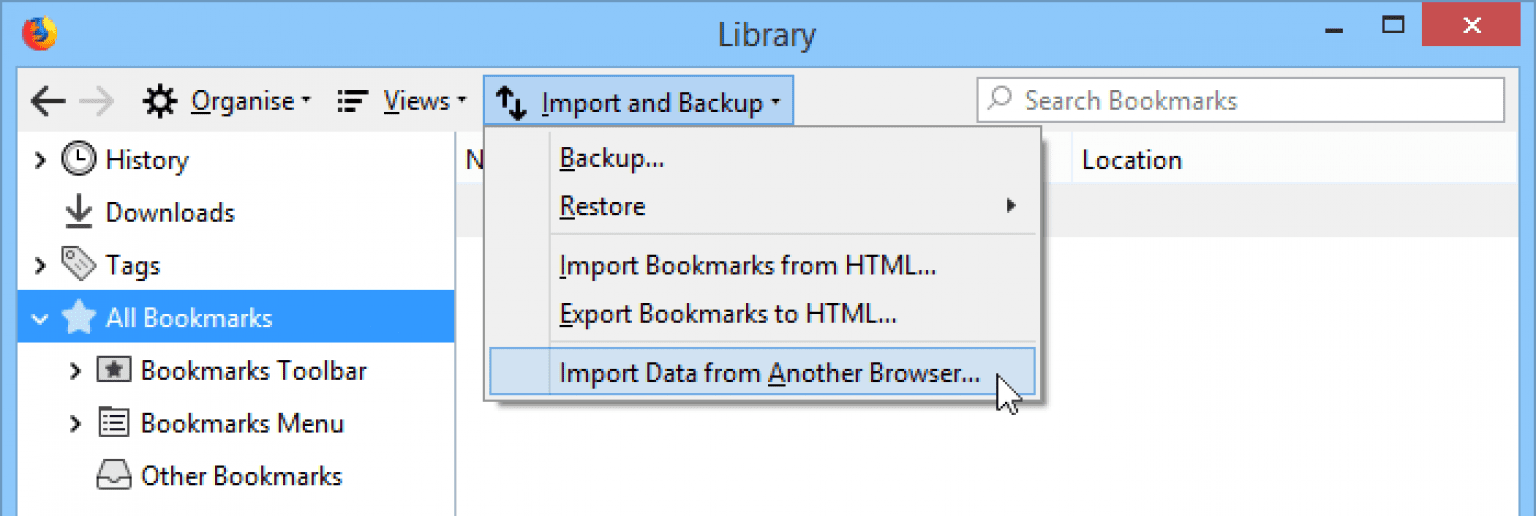Click the back arrow in the toolbar

(x=48, y=101)
